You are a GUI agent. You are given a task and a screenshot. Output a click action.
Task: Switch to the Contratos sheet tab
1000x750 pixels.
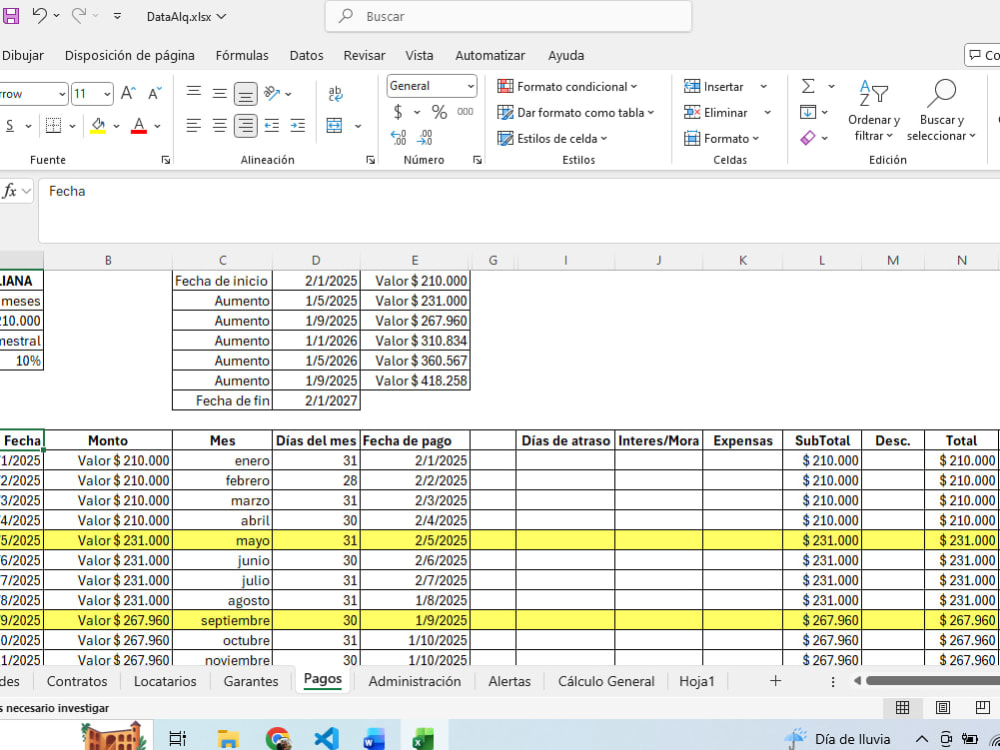[77, 681]
